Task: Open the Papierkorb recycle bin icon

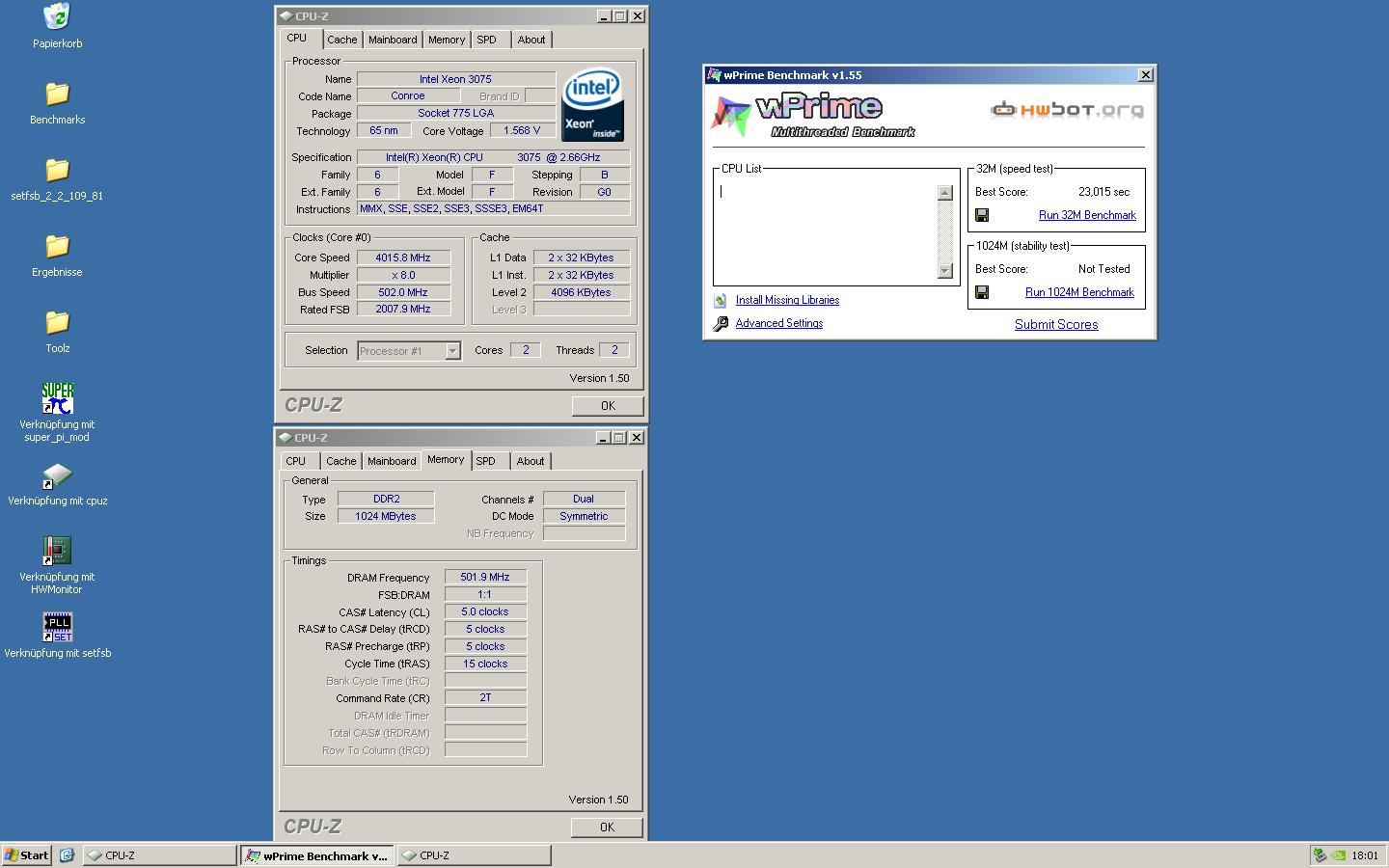Action: 57,17
